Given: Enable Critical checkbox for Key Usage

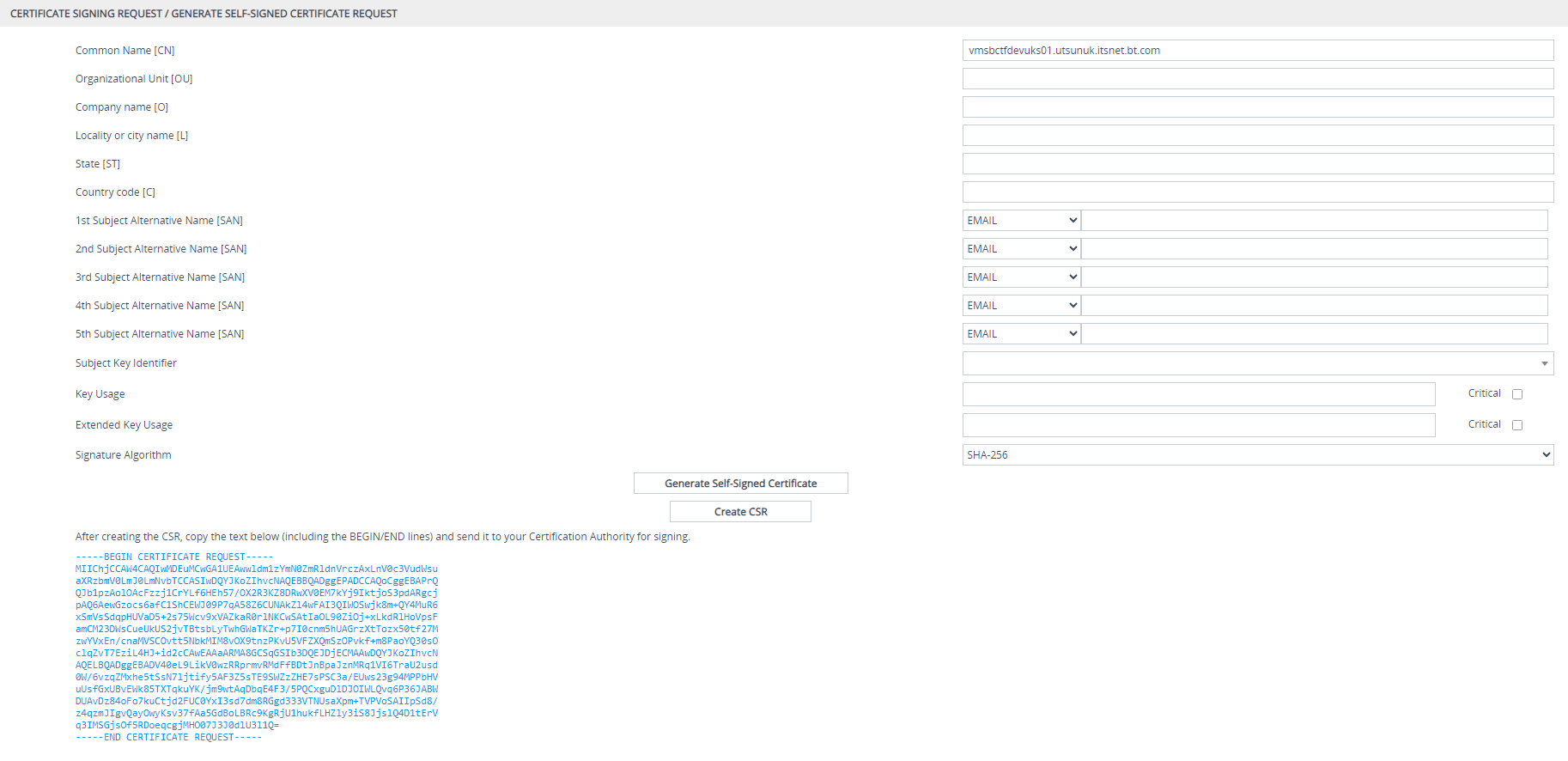Looking at the screenshot, I should (1517, 394).
